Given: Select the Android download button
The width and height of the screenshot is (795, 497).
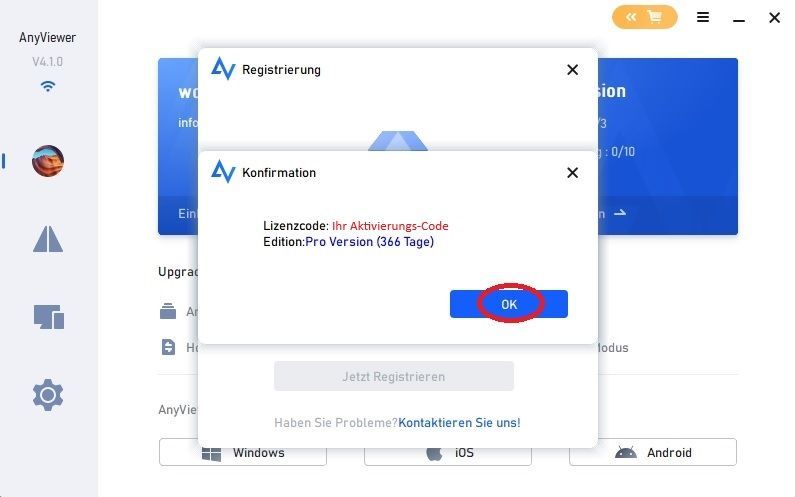Looking at the screenshot, I should click(x=653, y=452).
